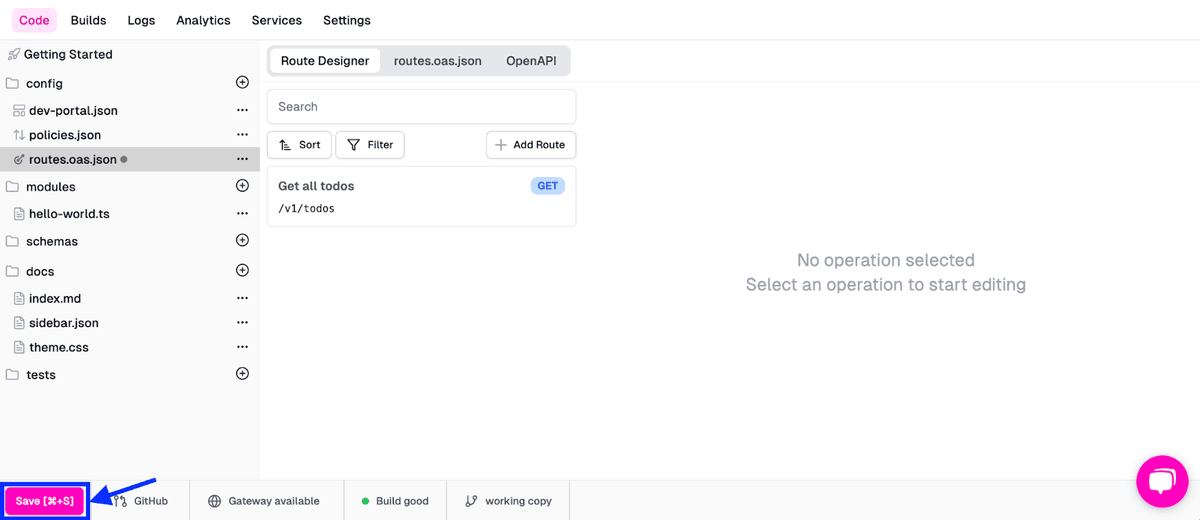Switch to the routes.oas.json tab

point(437,61)
